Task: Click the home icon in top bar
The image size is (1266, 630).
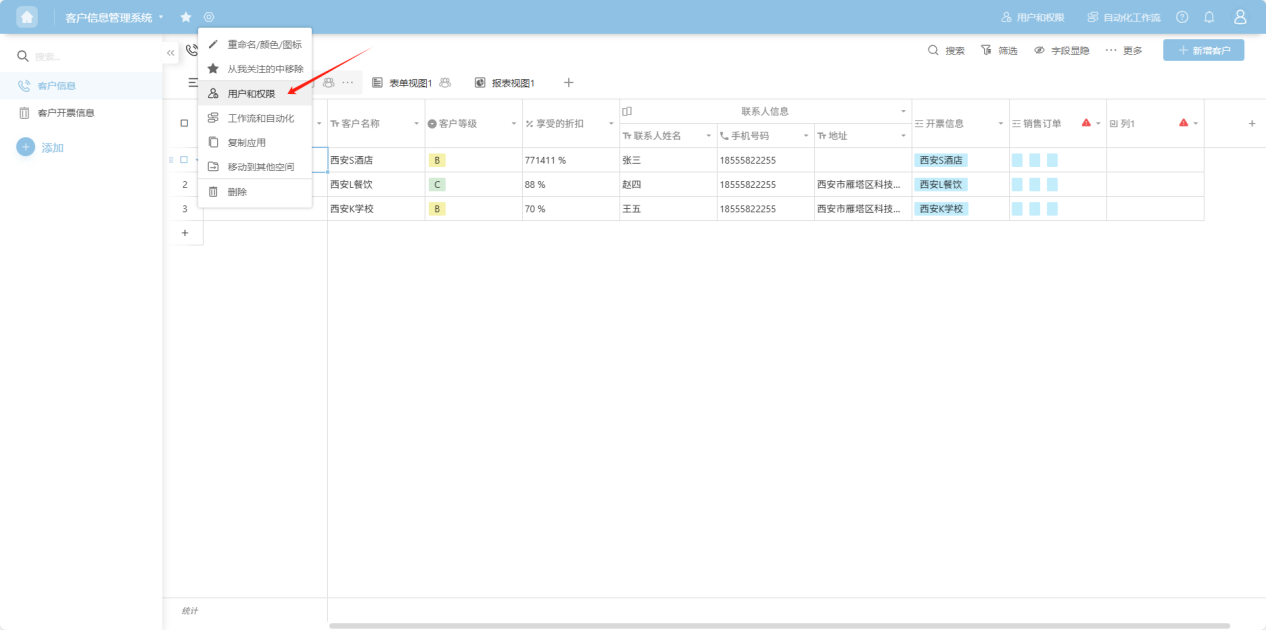Action: coord(27,17)
